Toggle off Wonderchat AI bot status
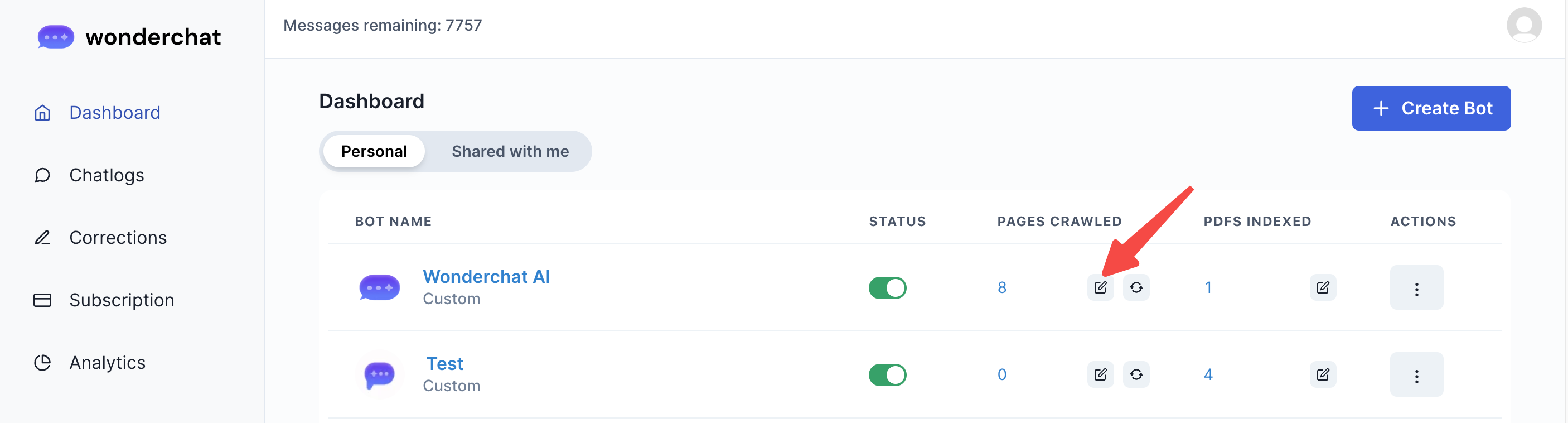 [887, 288]
